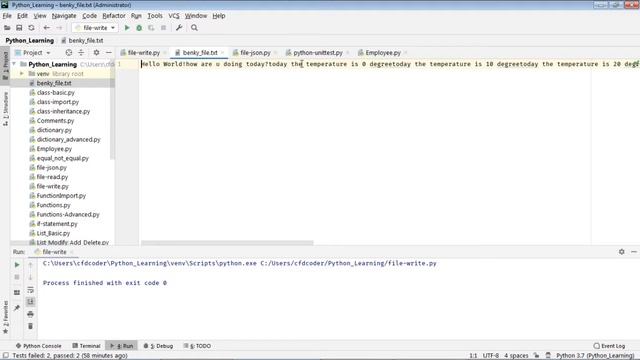
Task: Click the locate file target icon in Project panel
Action: click(69, 53)
